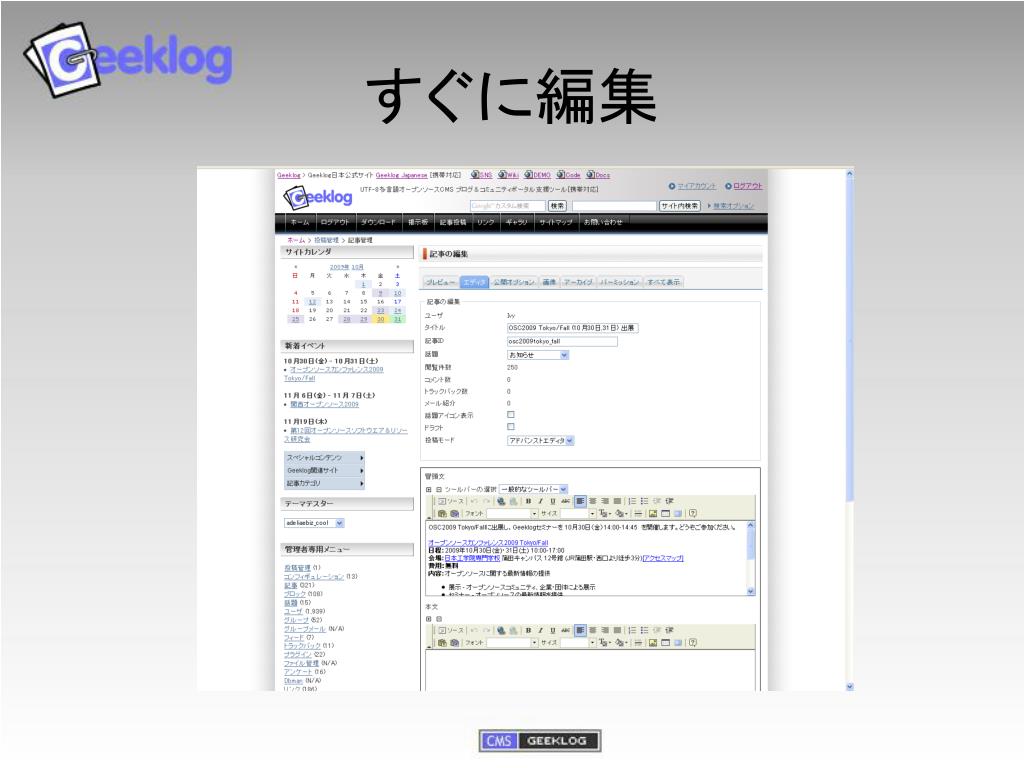This screenshot has width=1024, height=768.
Task: Toggle Underline in the 冒頭文 editor toolbar
Action: tap(552, 501)
